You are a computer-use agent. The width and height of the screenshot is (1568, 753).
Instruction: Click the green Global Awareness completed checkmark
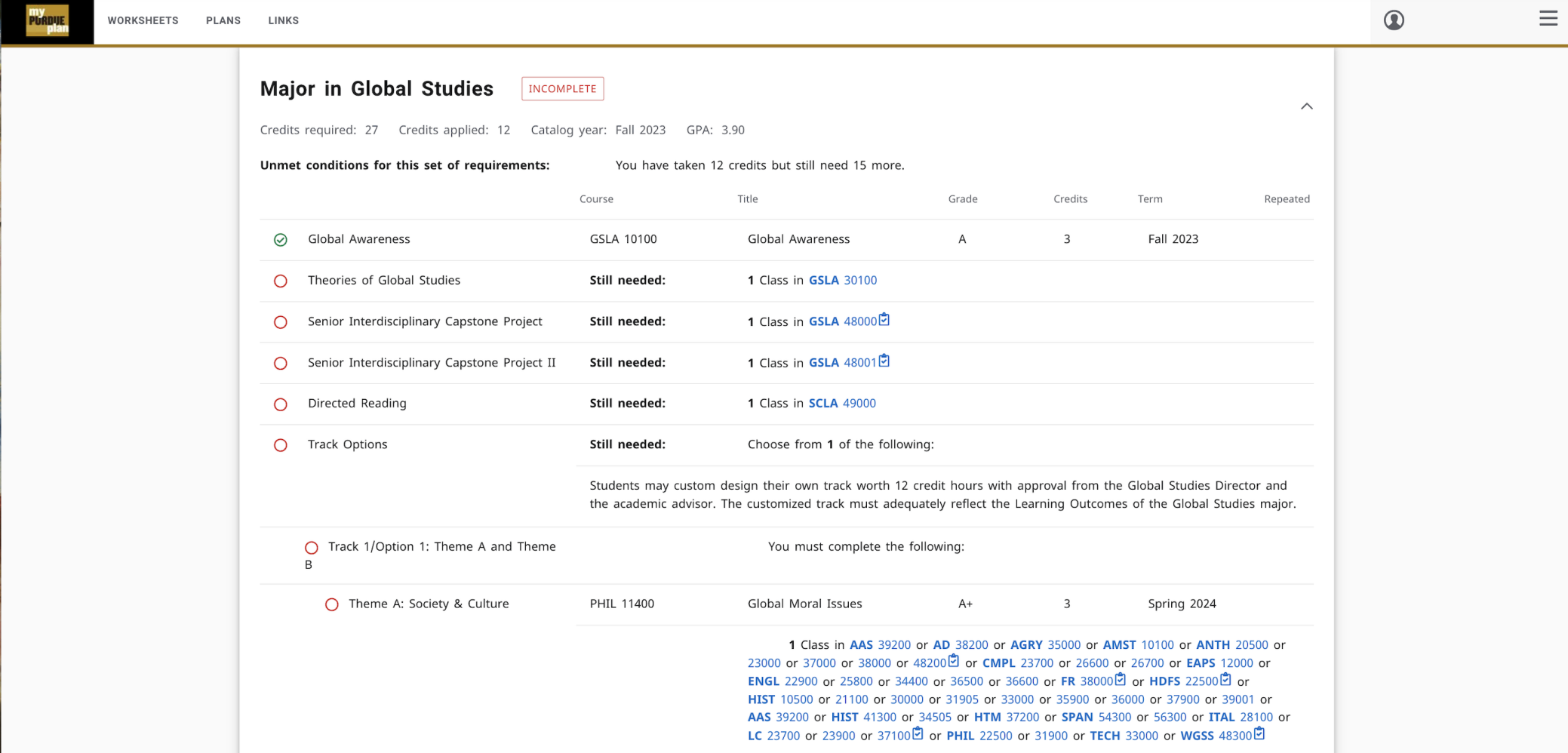point(281,240)
